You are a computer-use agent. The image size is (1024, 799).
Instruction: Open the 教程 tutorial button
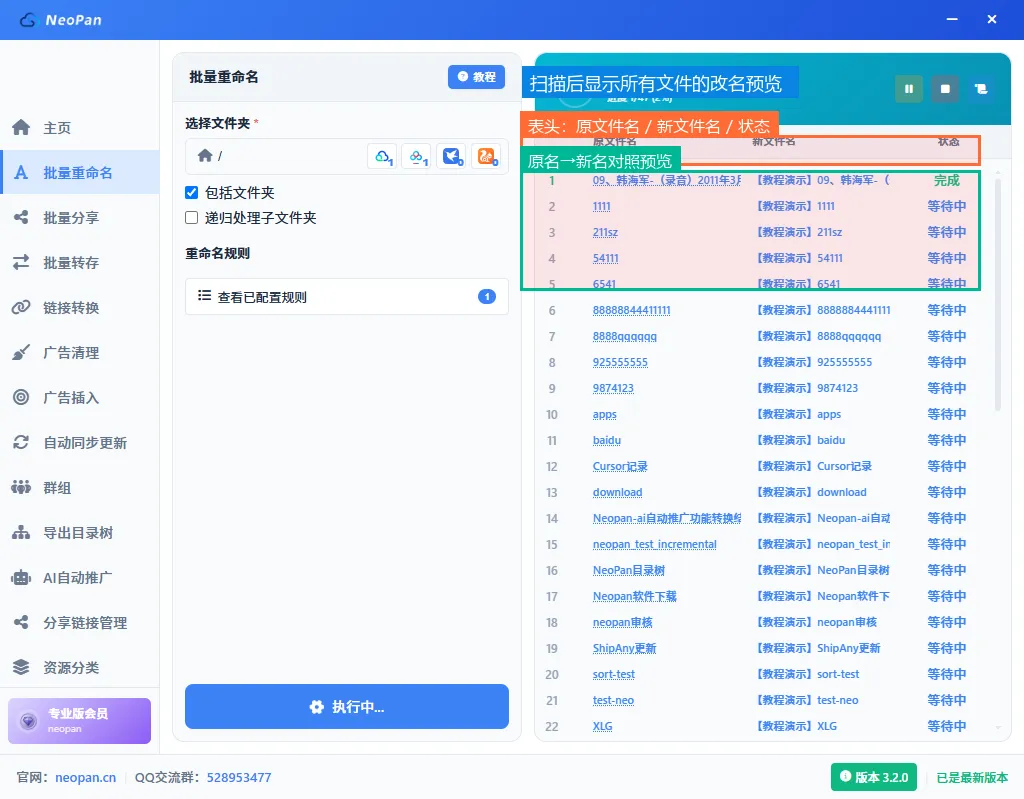pos(476,76)
